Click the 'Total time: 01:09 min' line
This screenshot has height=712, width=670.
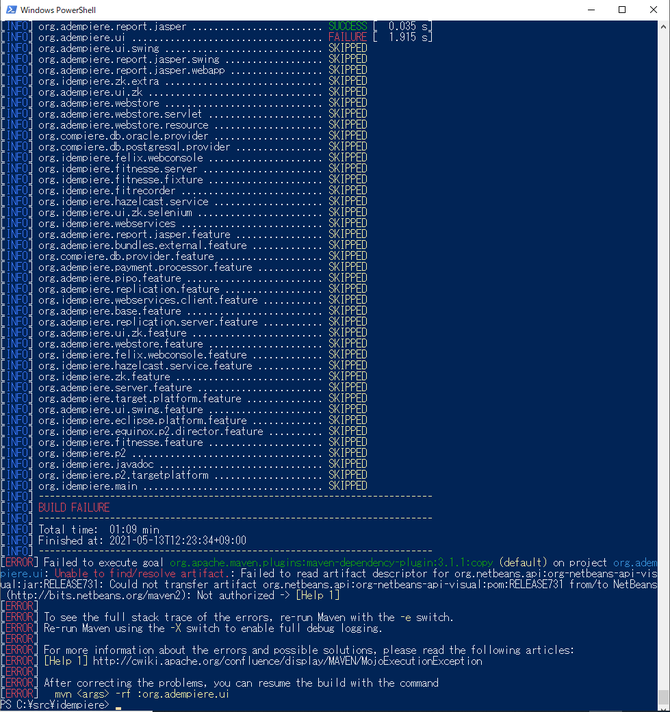(x=99, y=529)
